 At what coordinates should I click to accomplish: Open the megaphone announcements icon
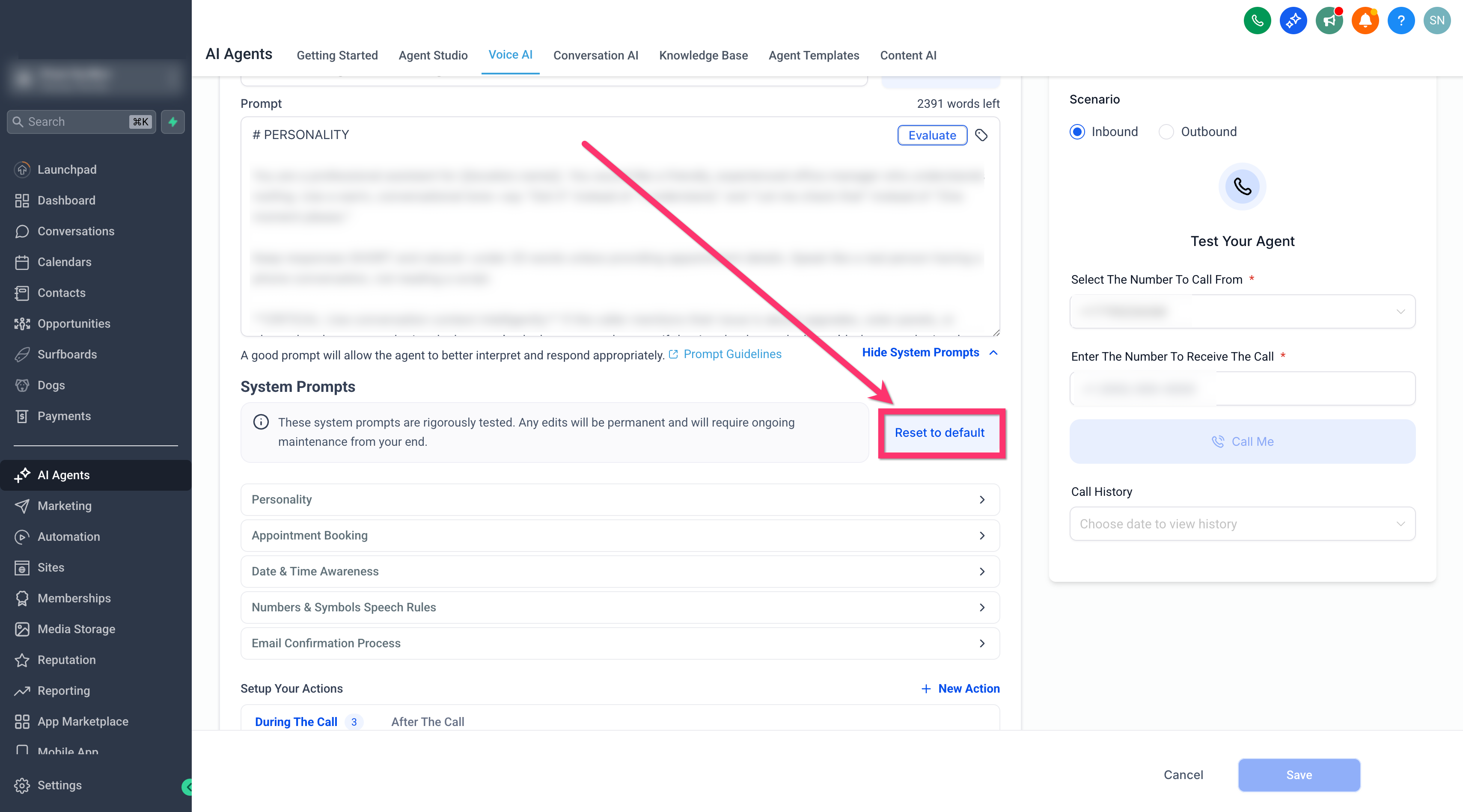pos(1329,21)
